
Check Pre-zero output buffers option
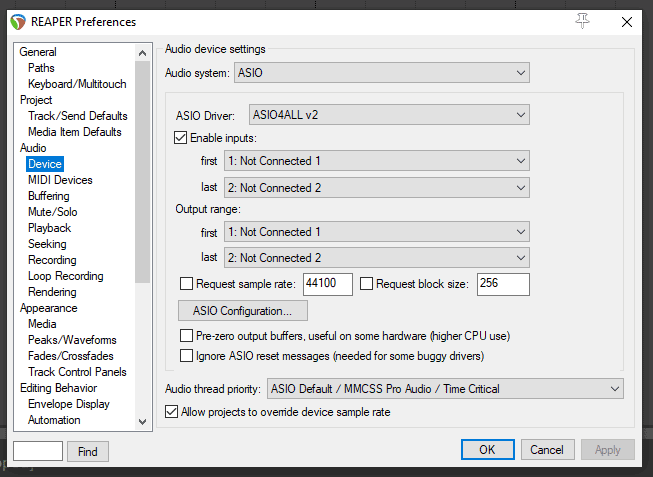point(186,336)
